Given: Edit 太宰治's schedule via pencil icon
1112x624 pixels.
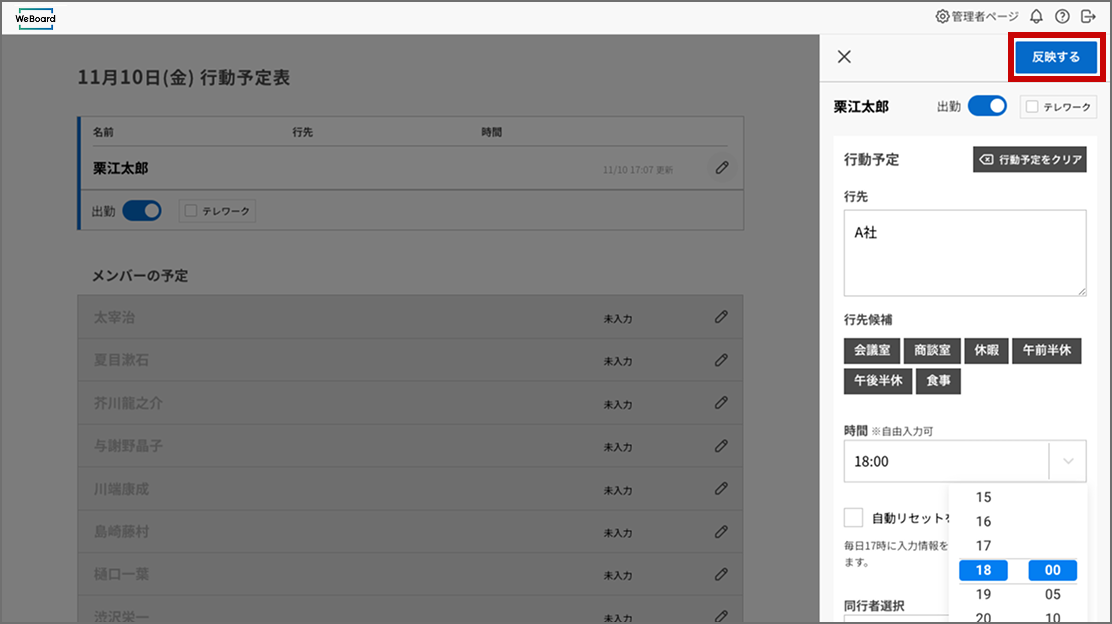Looking at the screenshot, I should click(x=721, y=317).
